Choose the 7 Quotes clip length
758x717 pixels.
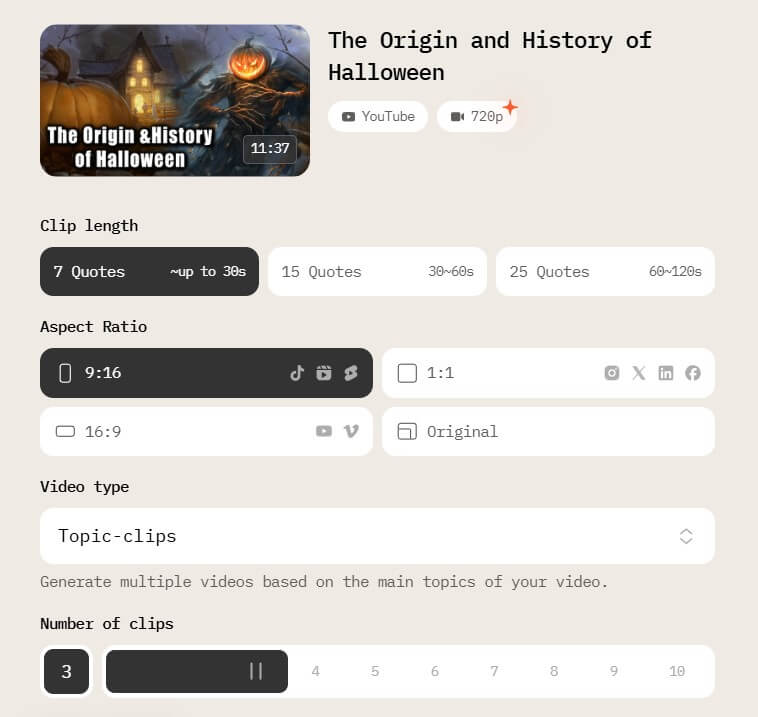pos(149,271)
